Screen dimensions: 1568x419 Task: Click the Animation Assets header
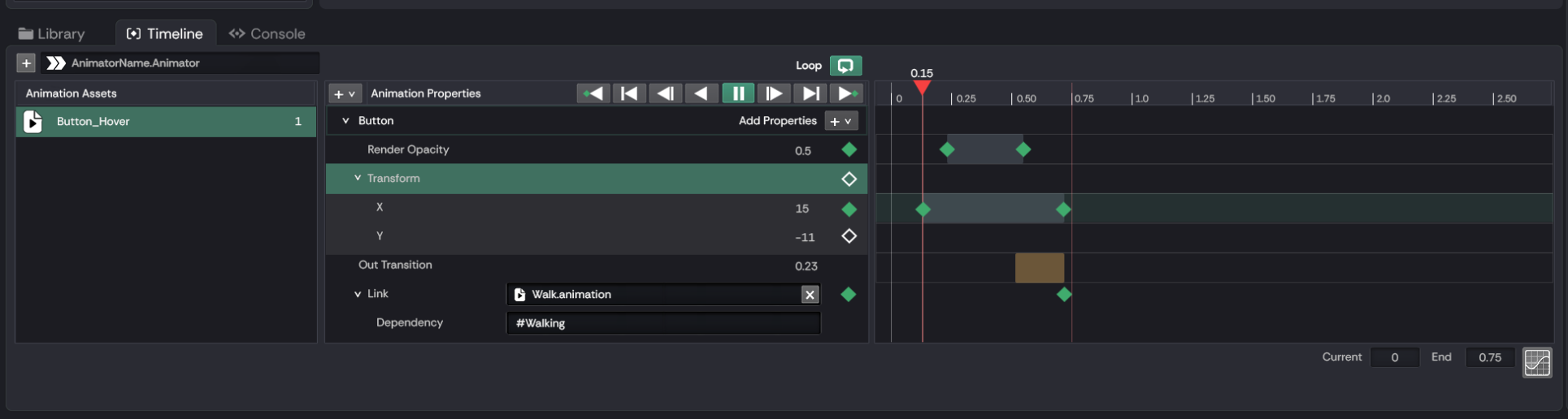click(x=166, y=93)
